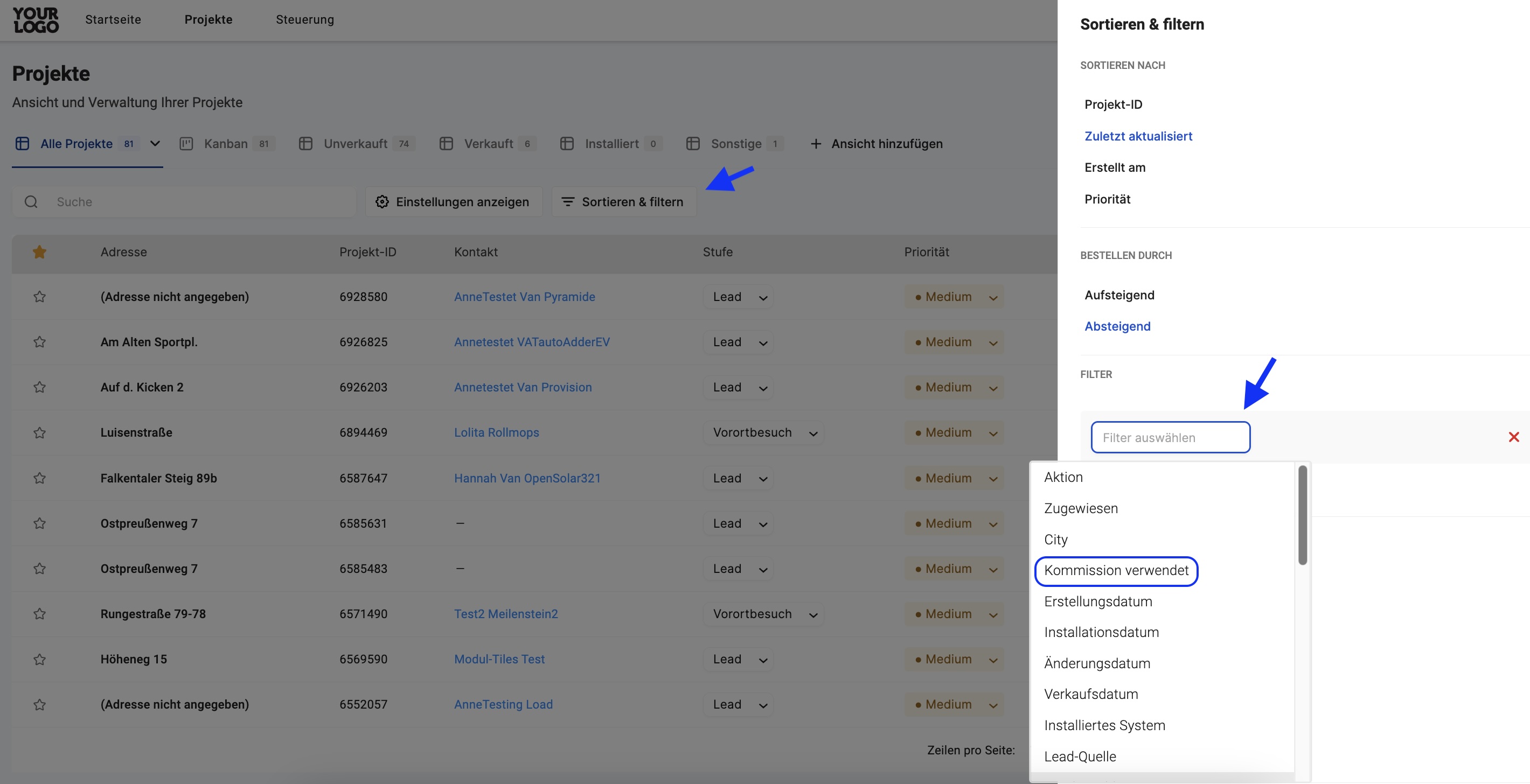Open the Test2 Meilenstein2 contact
This screenshot has width=1530, height=784.
(x=506, y=614)
